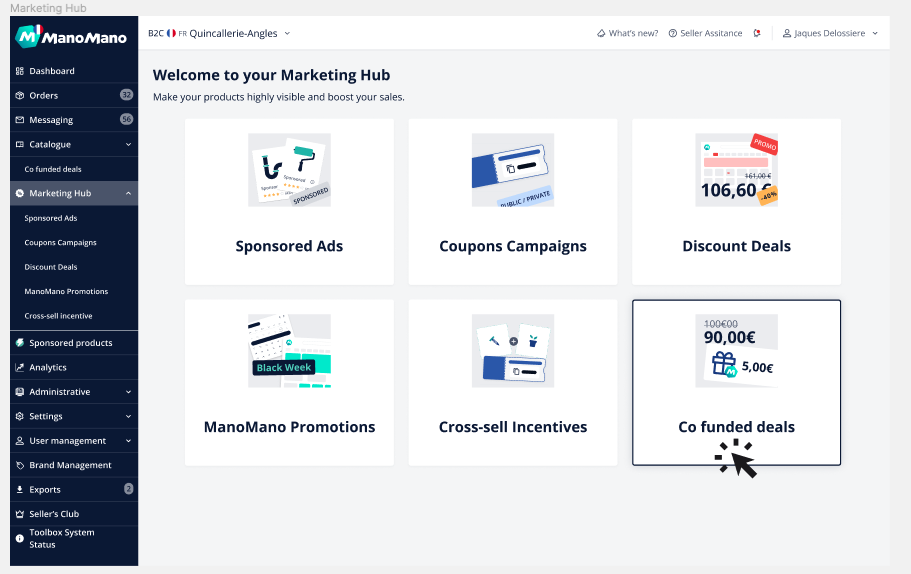911x574 pixels.
Task: Click the Exports count badge 2
Action: click(128, 489)
